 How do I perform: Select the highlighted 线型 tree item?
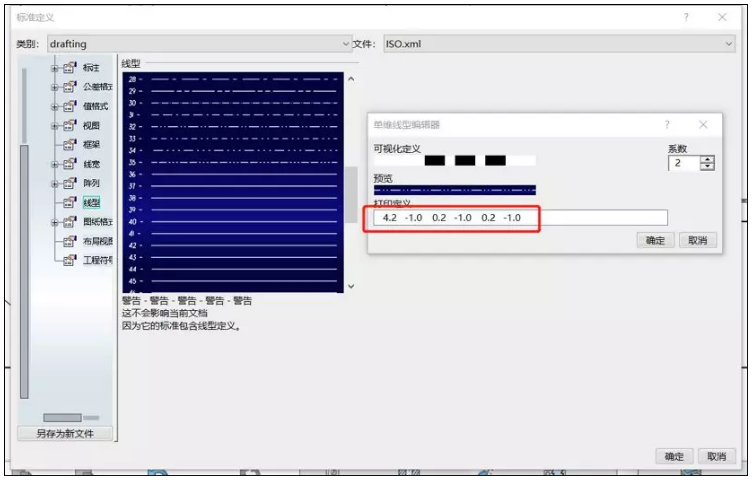[91, 203]
